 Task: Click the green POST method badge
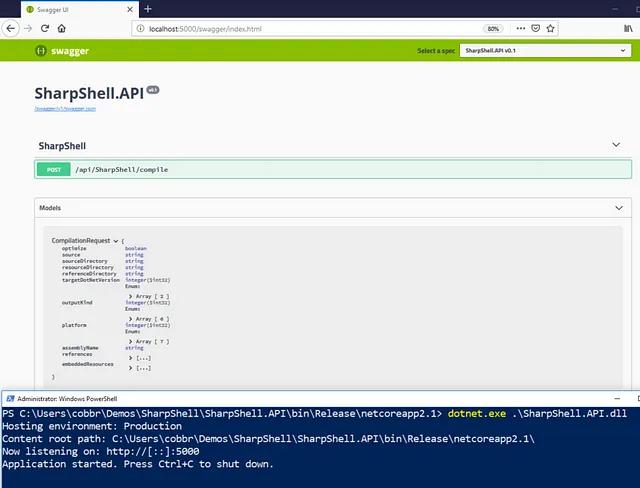pyautogui.click(x=53, y=169)
